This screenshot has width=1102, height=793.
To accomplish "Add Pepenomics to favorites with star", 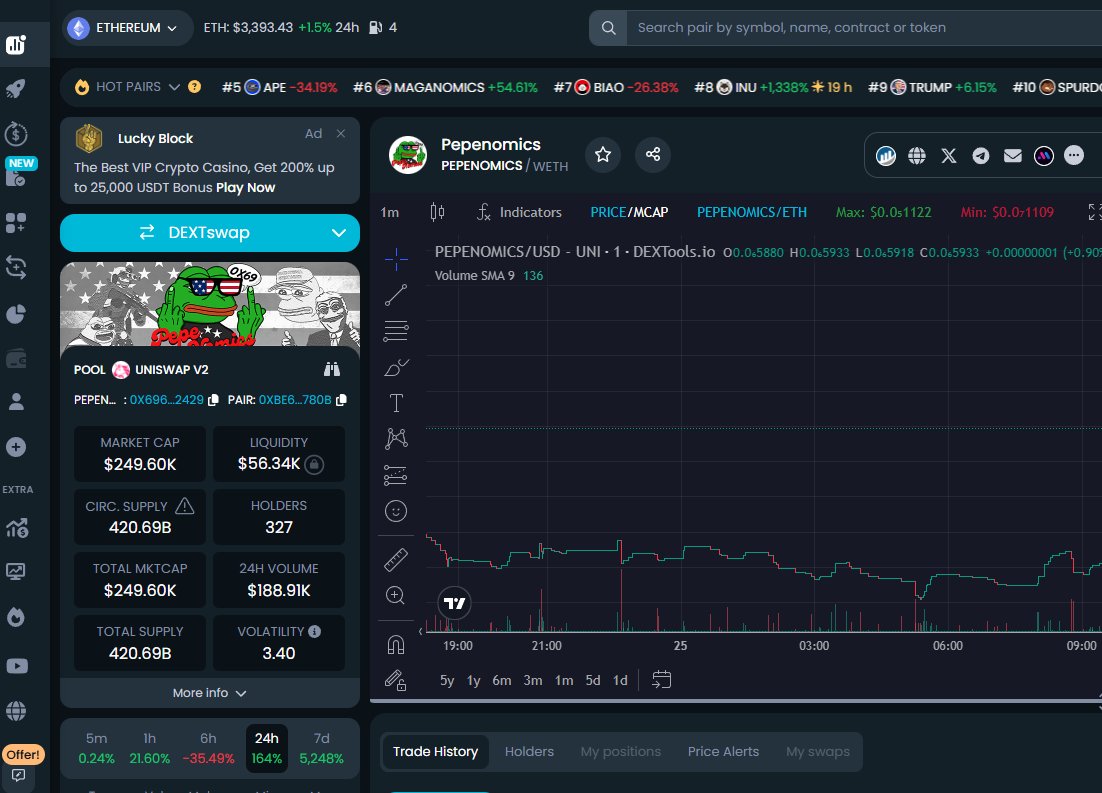I will (x=603, y=155).
